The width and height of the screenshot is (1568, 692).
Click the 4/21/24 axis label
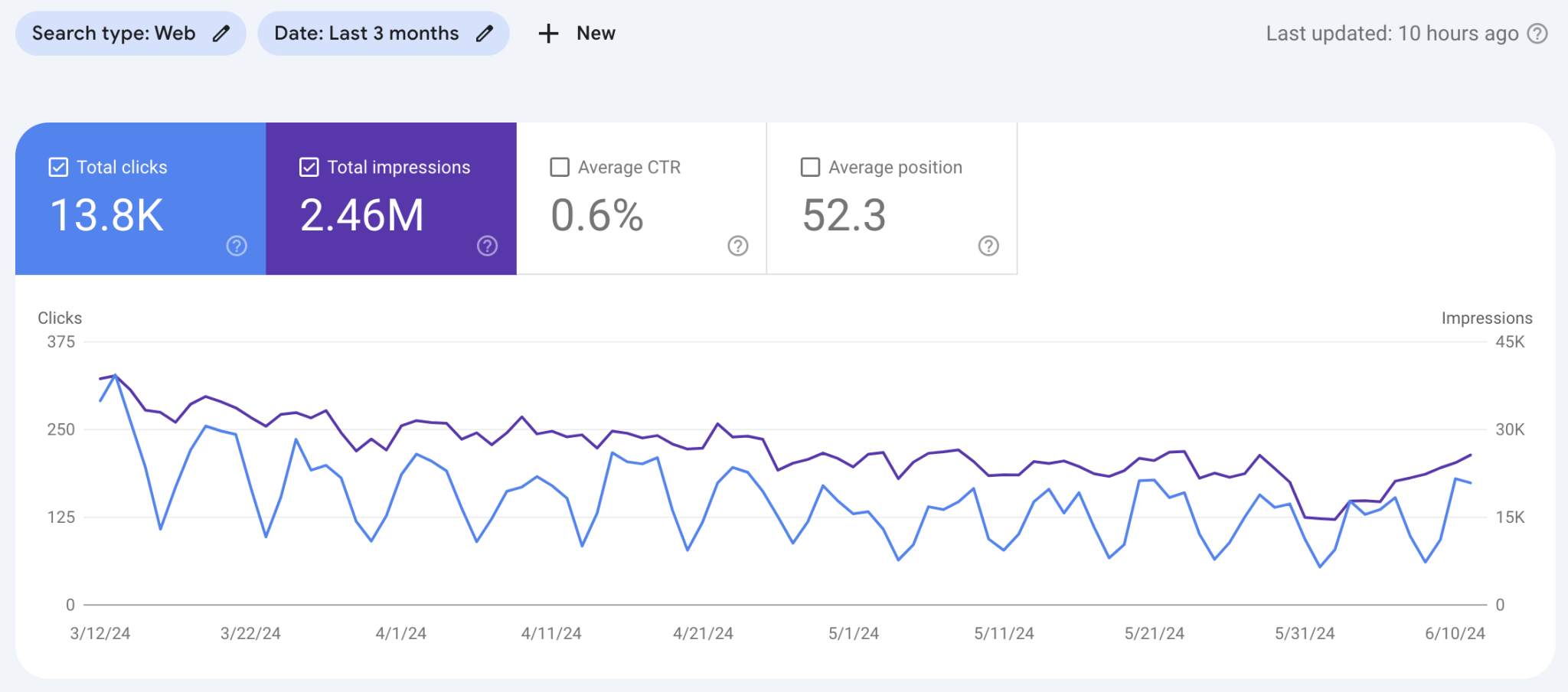point(704,633)
